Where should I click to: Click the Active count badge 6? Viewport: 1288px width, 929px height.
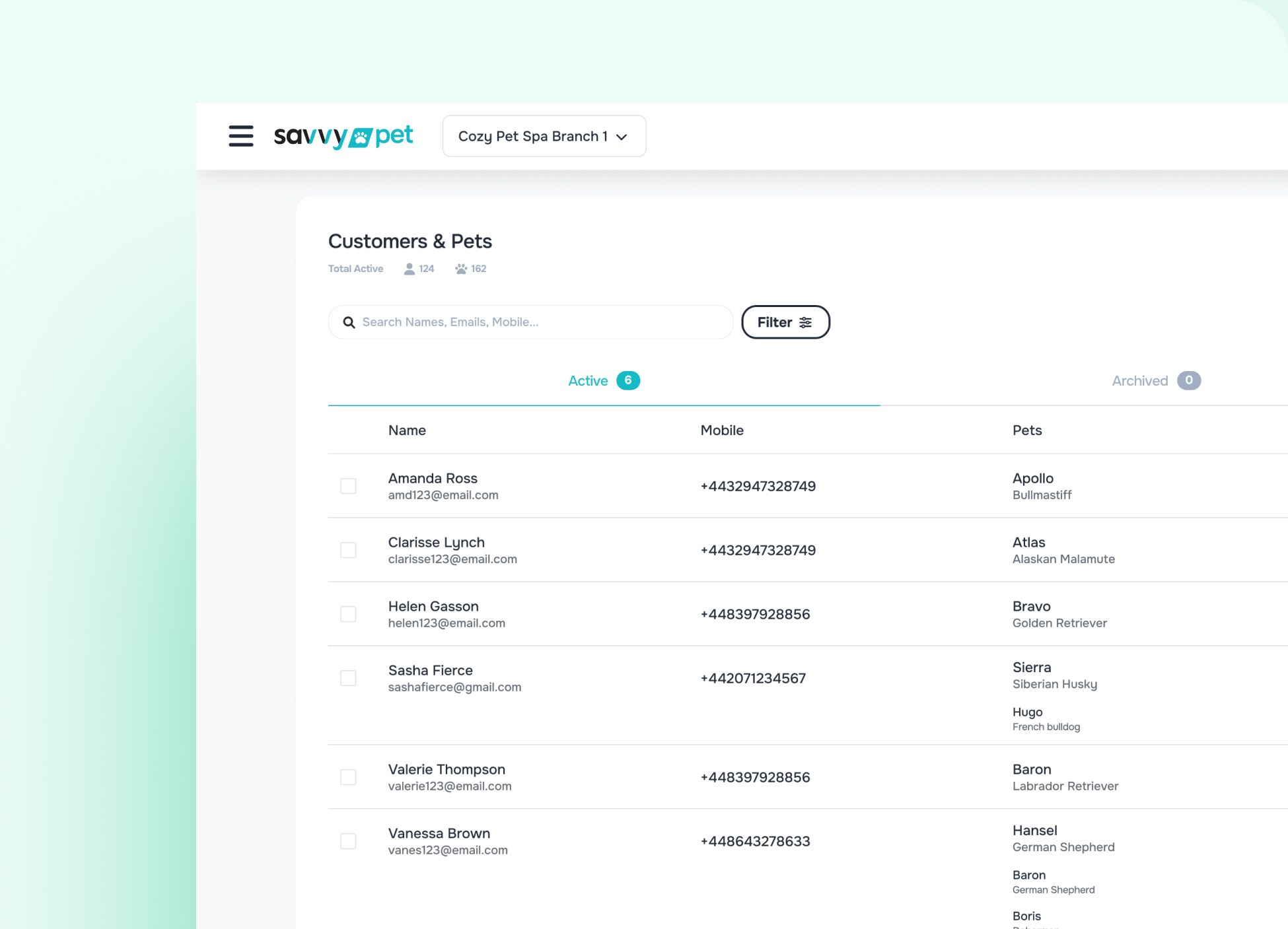[x=628, y=380]
